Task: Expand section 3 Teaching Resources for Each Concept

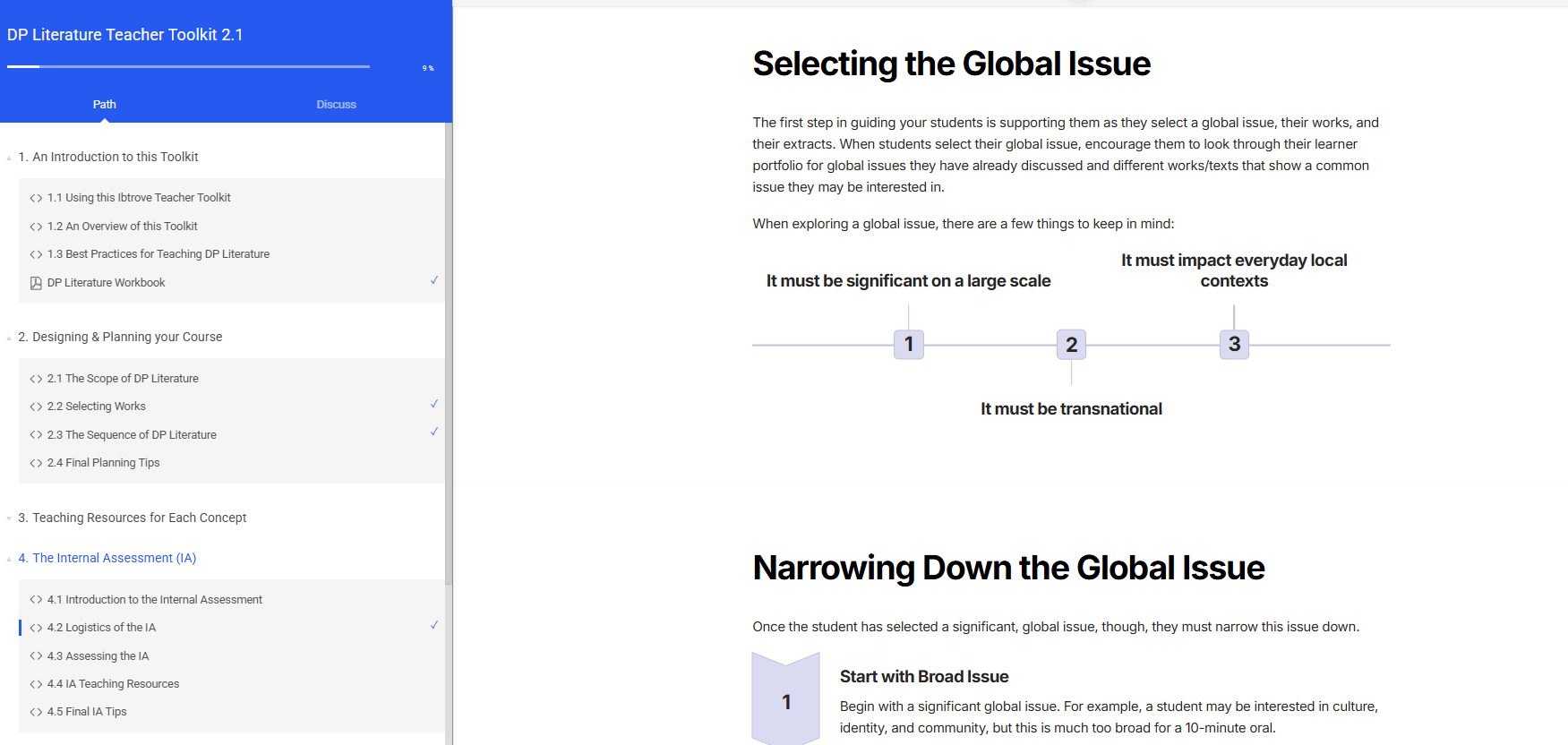Action: [x=9, y=518]
